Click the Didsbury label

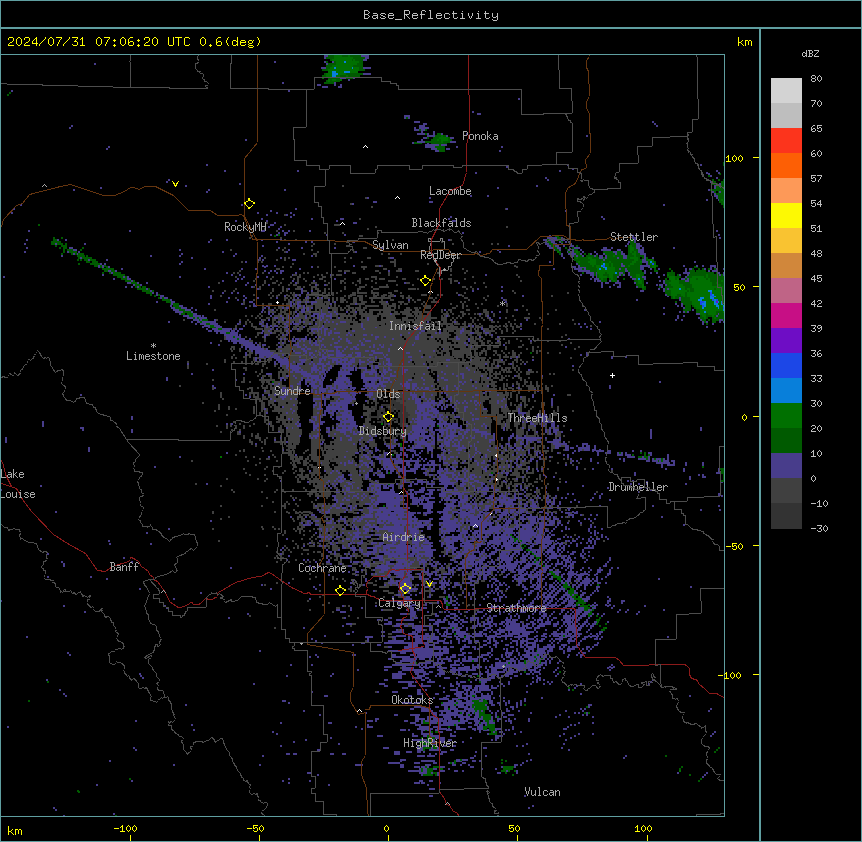(383, 431)
